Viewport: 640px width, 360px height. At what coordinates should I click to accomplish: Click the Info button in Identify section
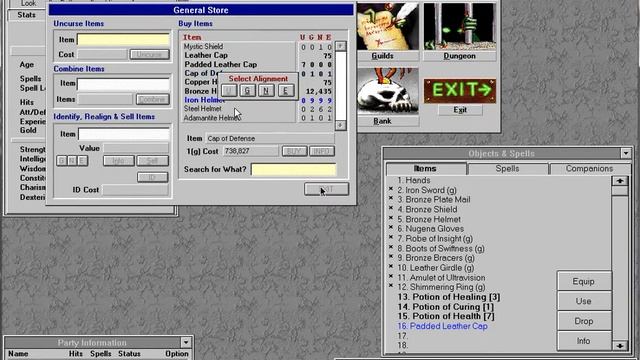click(x=118, y=161)
